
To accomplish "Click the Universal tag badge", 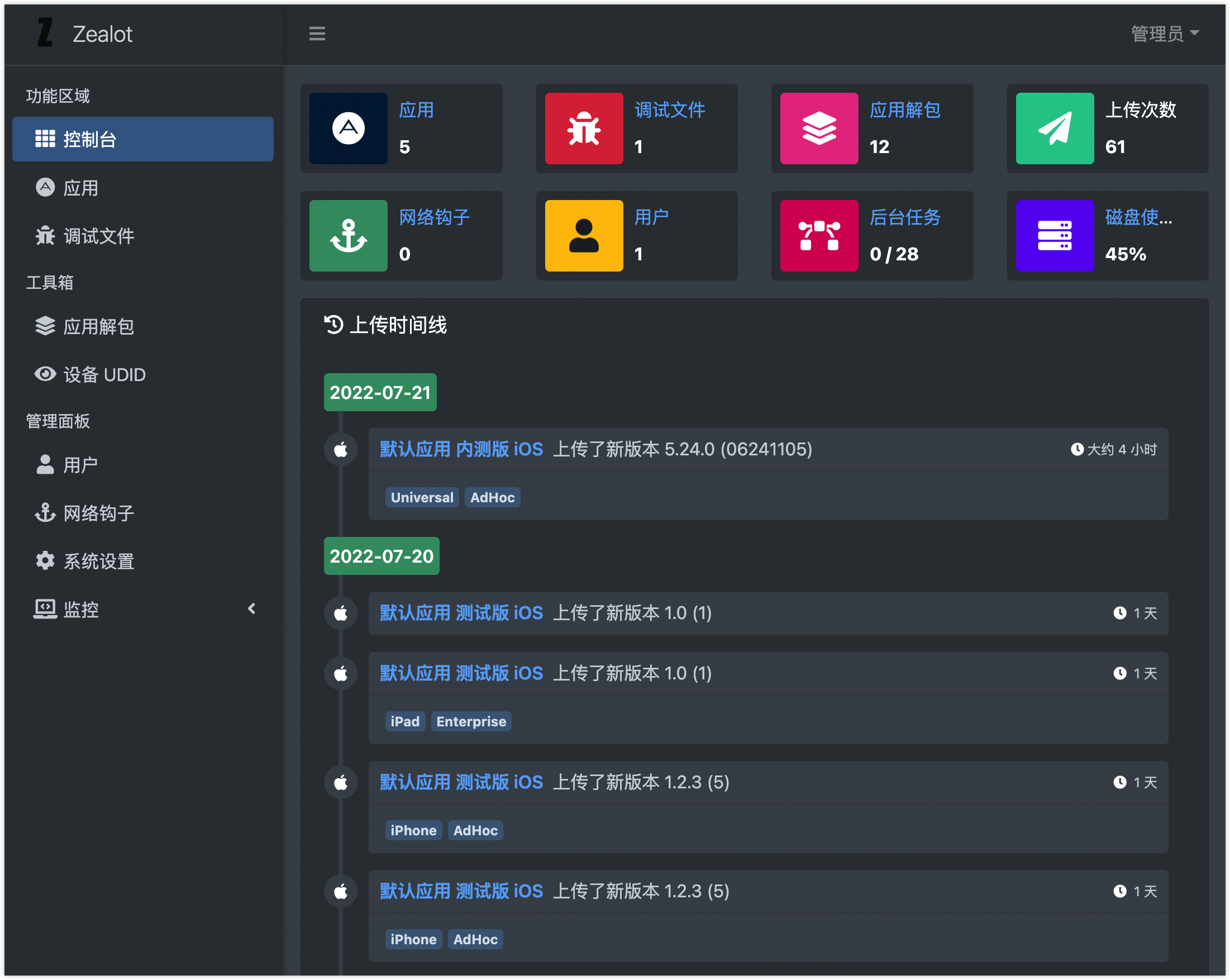I will pyautogui.click(x=422, y=498).
